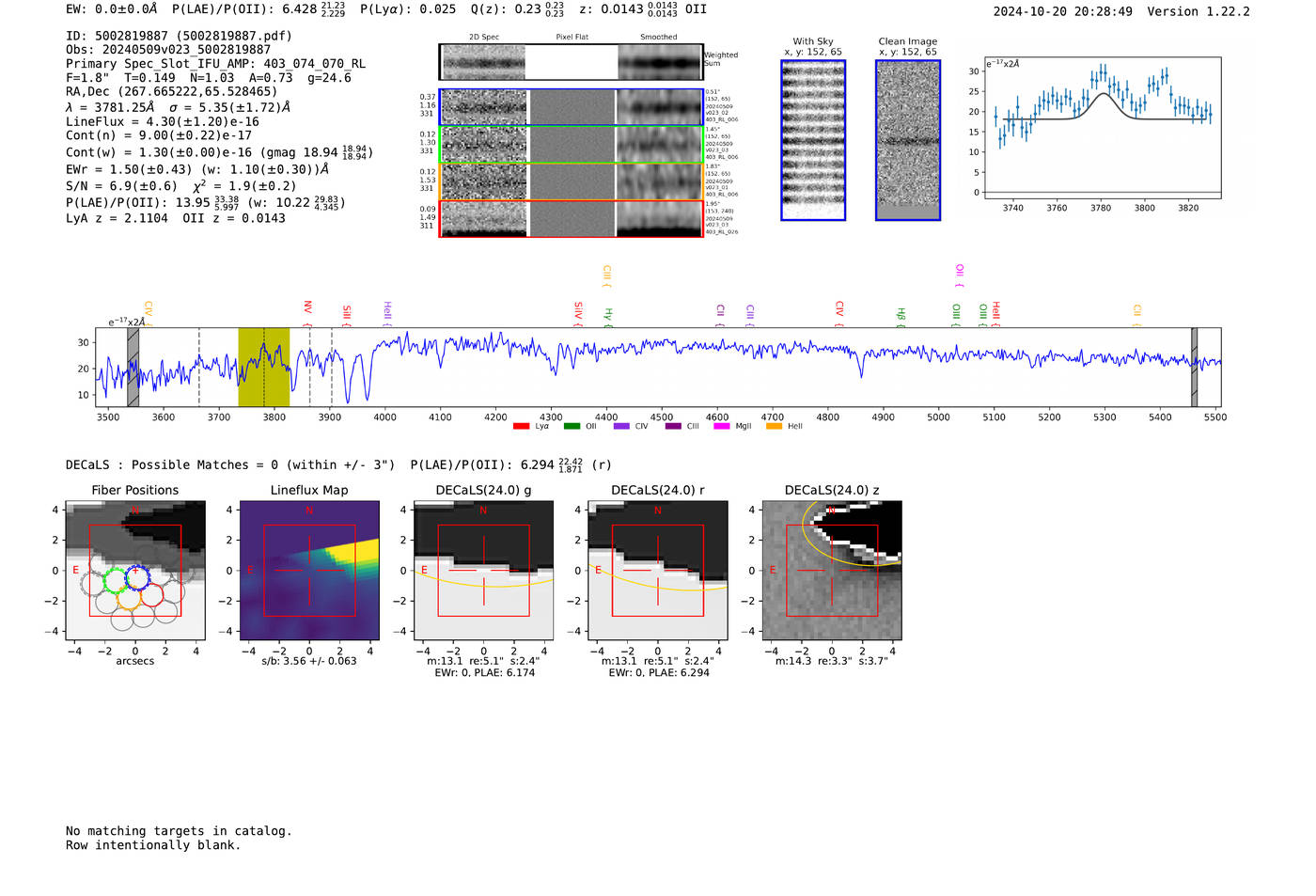
Task: Click the Cont(n) = 9.00(±0.22)e-17 value
Action: click(x=159, y=135)
